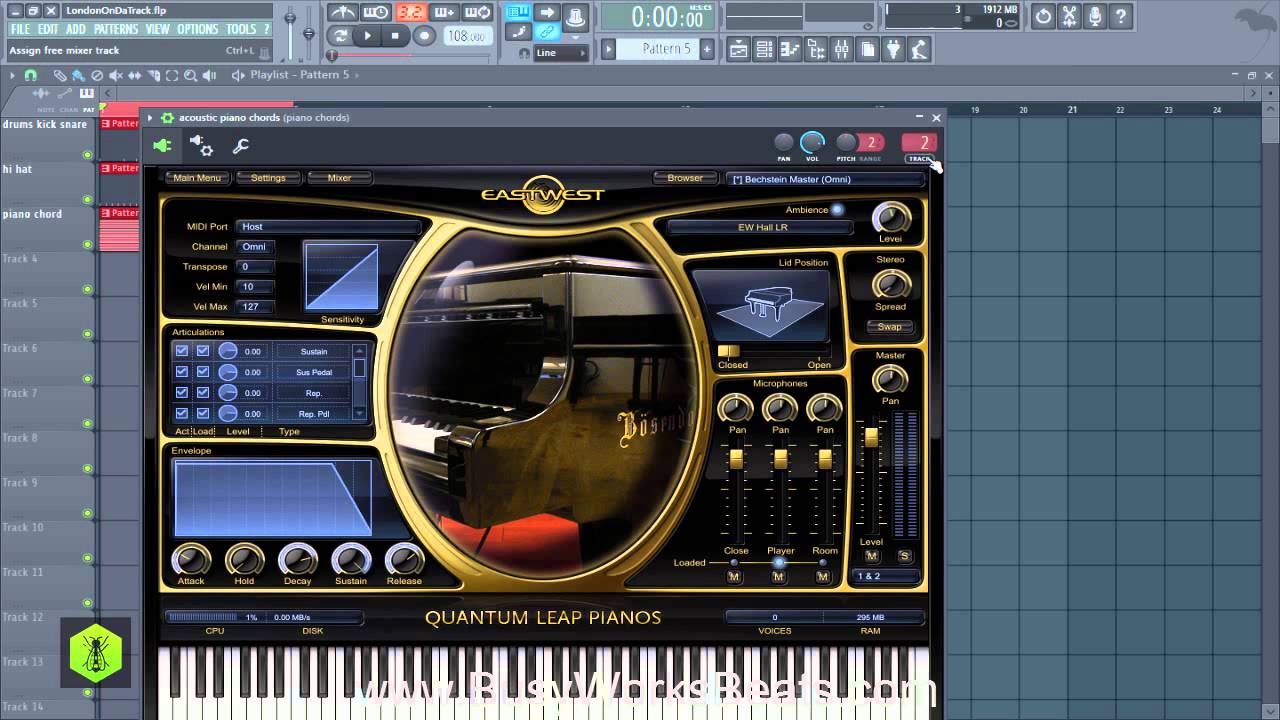1280x720 pixels.
Task: Toggle the Ambience on/off light
Action: point(837,210)
